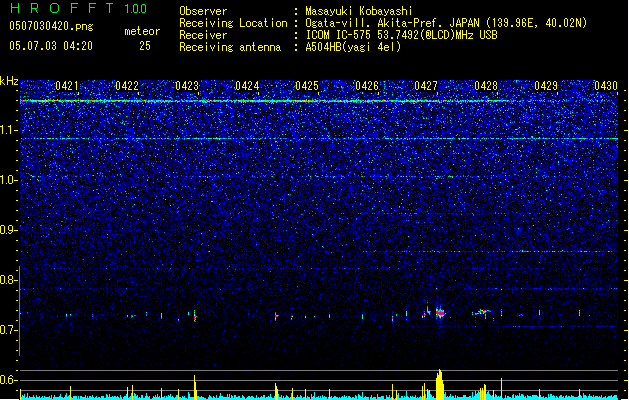Screen dimensions: 629x400
Task: Click time marker 0423
Action: 187,86
